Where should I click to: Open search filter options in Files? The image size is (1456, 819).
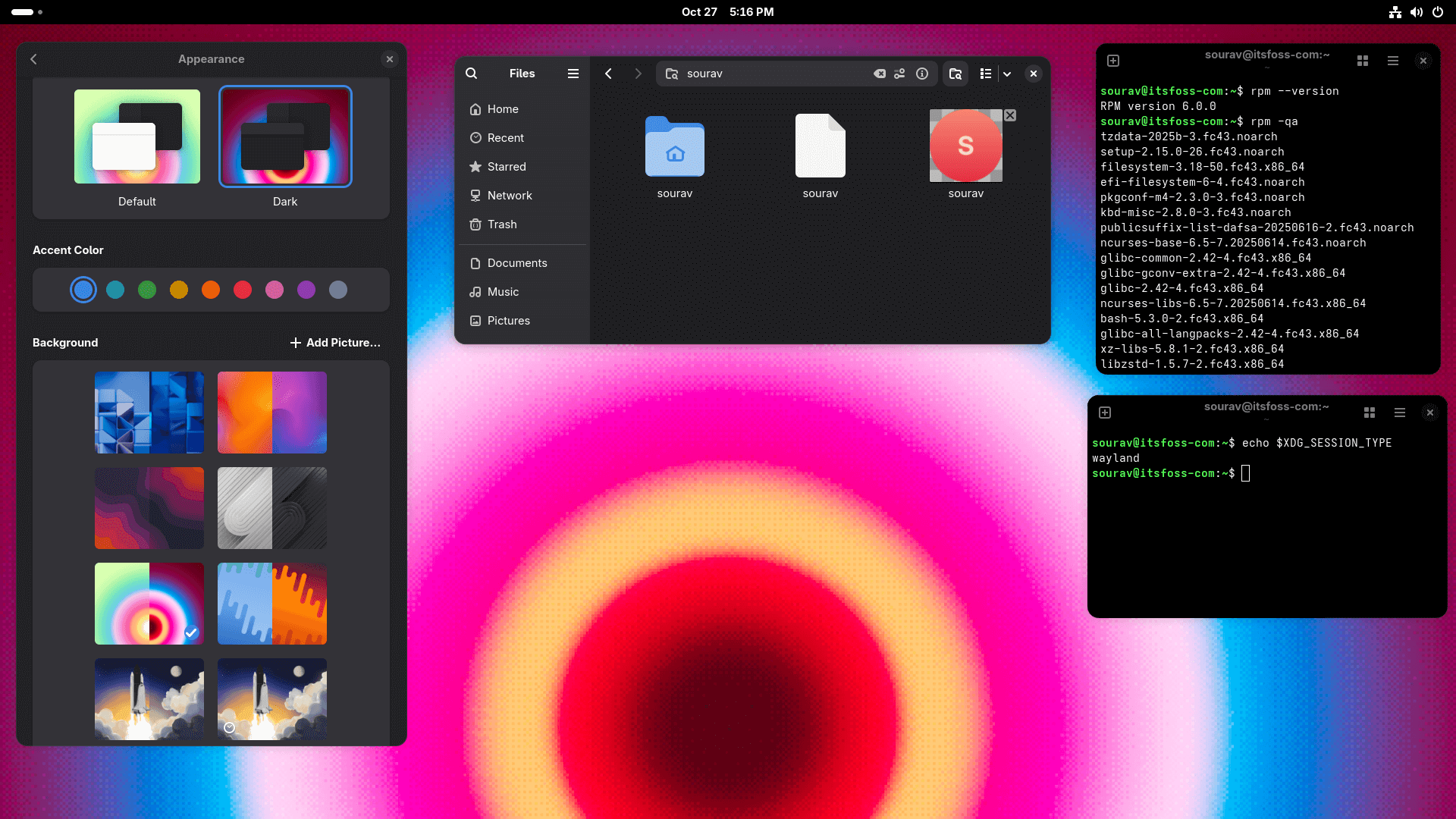[900, 74]
